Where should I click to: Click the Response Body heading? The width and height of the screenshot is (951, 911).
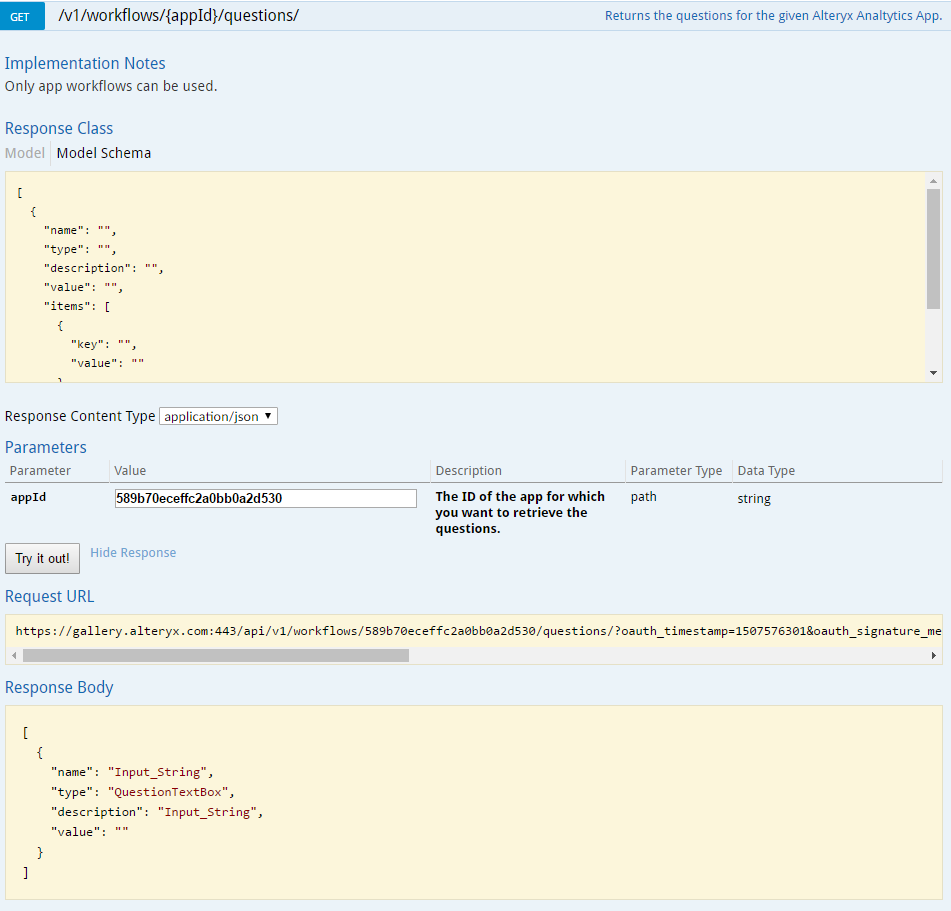point(59,687)
